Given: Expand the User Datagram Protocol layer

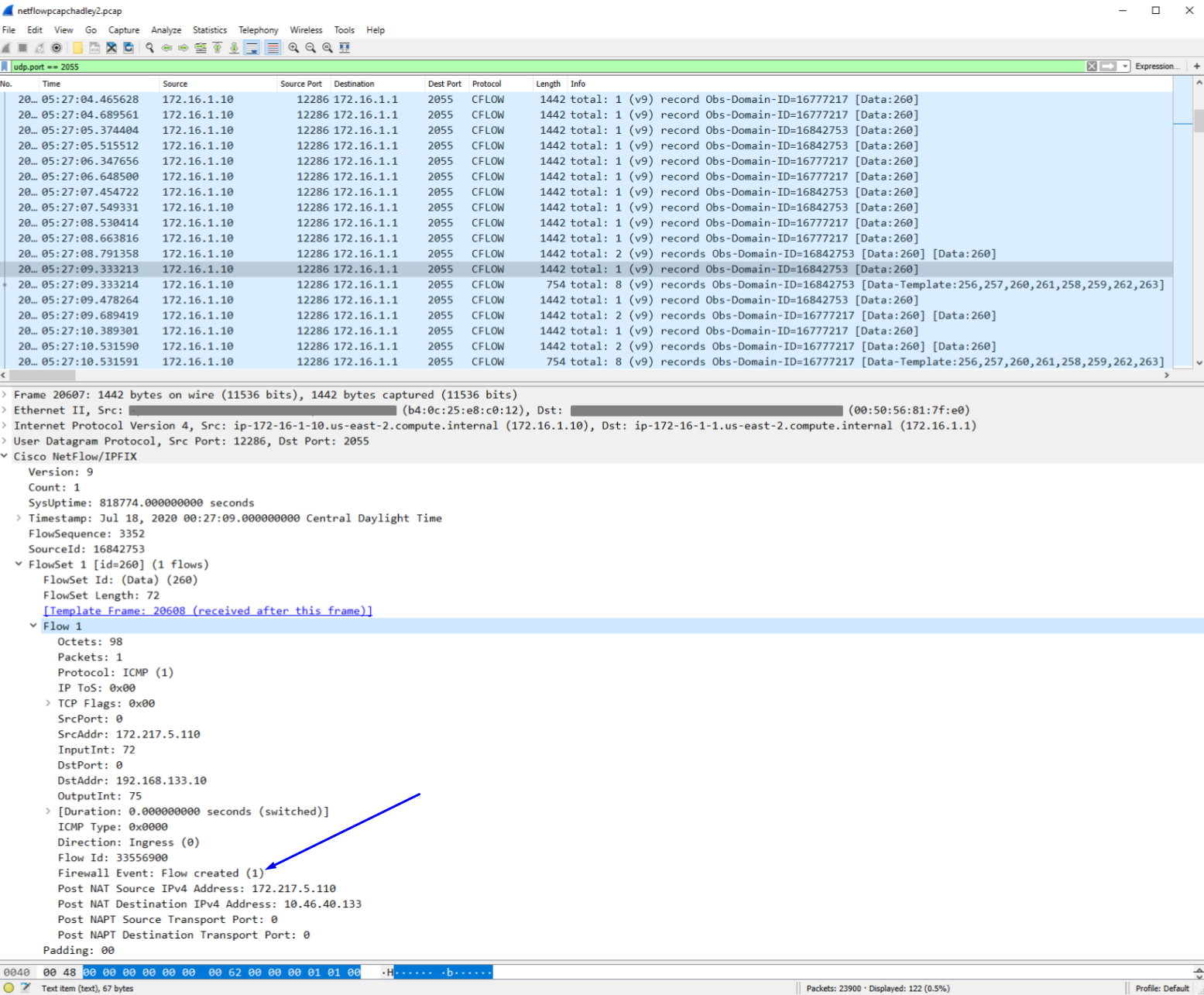Looking at the screenshot, I should [5, 441].
